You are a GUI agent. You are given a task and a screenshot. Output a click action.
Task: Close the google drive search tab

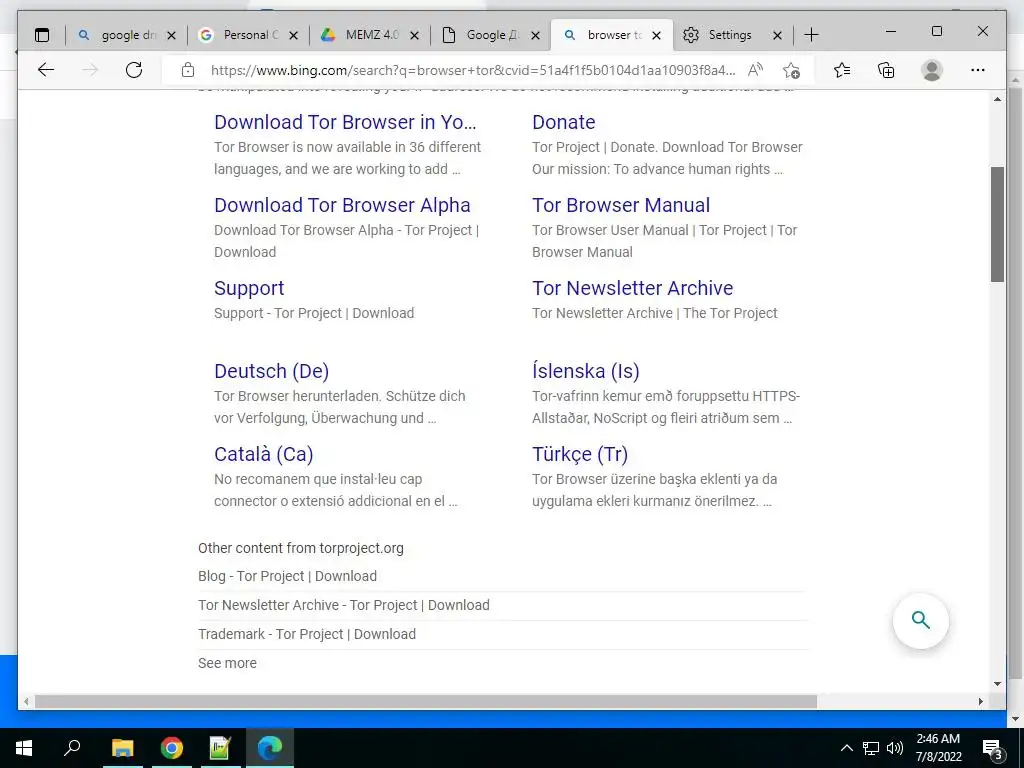pos(171,35)
